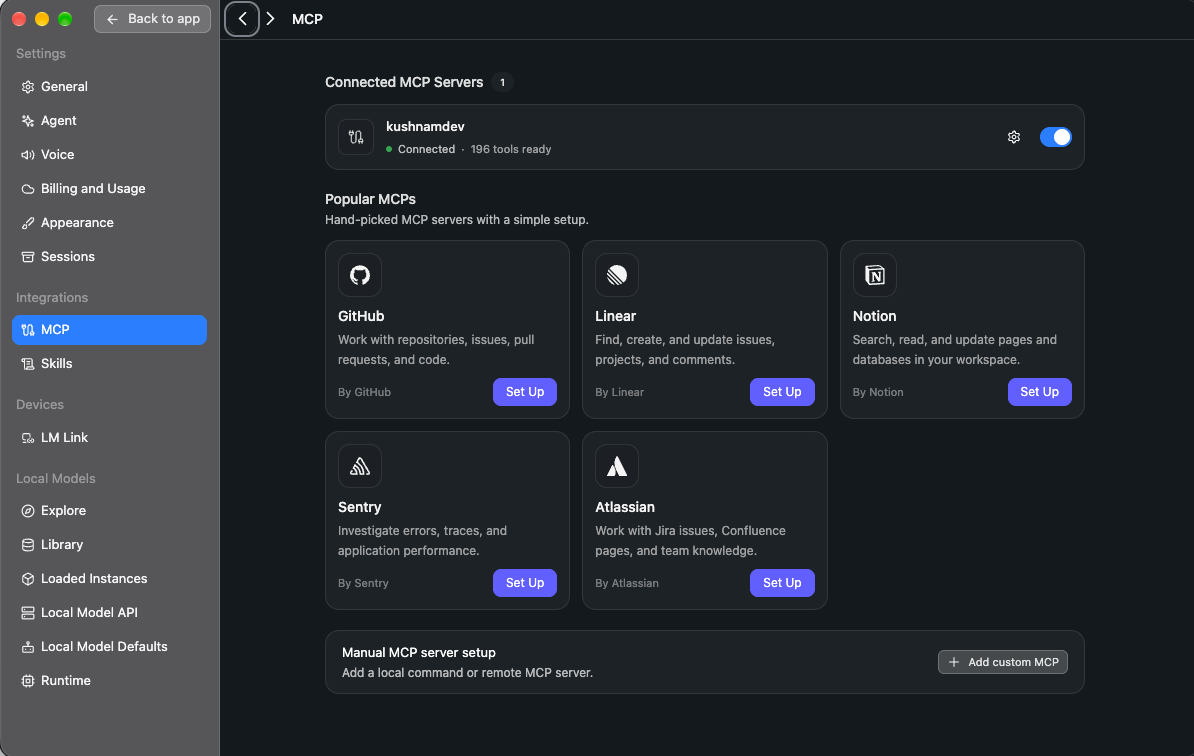Show Loaded Instances
Image resolution: width=1194 pixels, height=756 pixels.
[x=110, y=579]
